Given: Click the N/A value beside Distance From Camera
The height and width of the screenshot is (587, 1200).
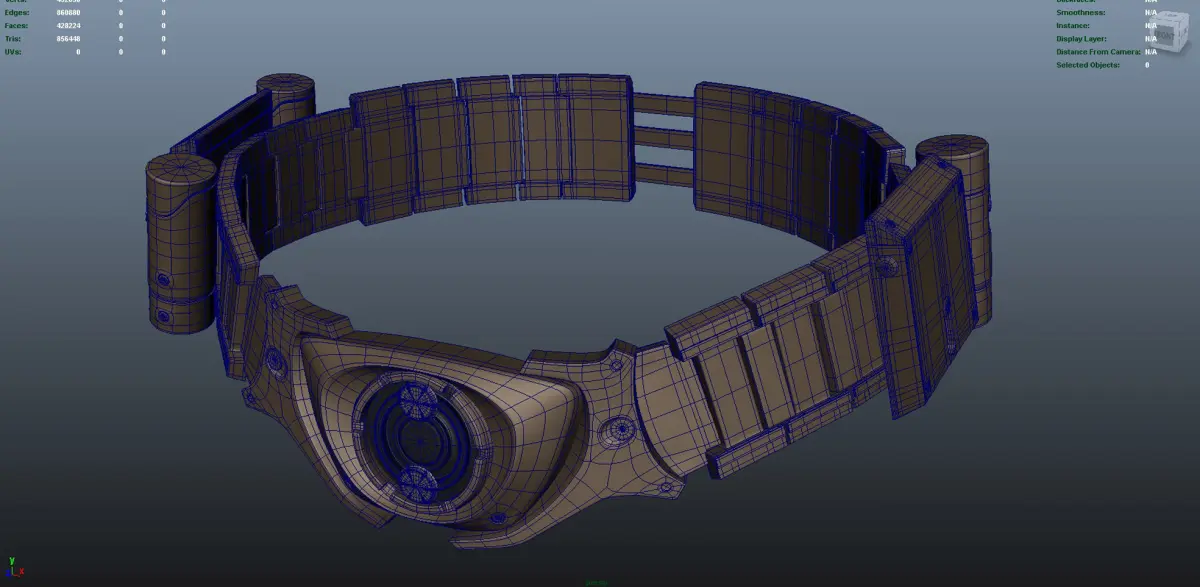Looking at the screenshot, I should pos(1151,51).
